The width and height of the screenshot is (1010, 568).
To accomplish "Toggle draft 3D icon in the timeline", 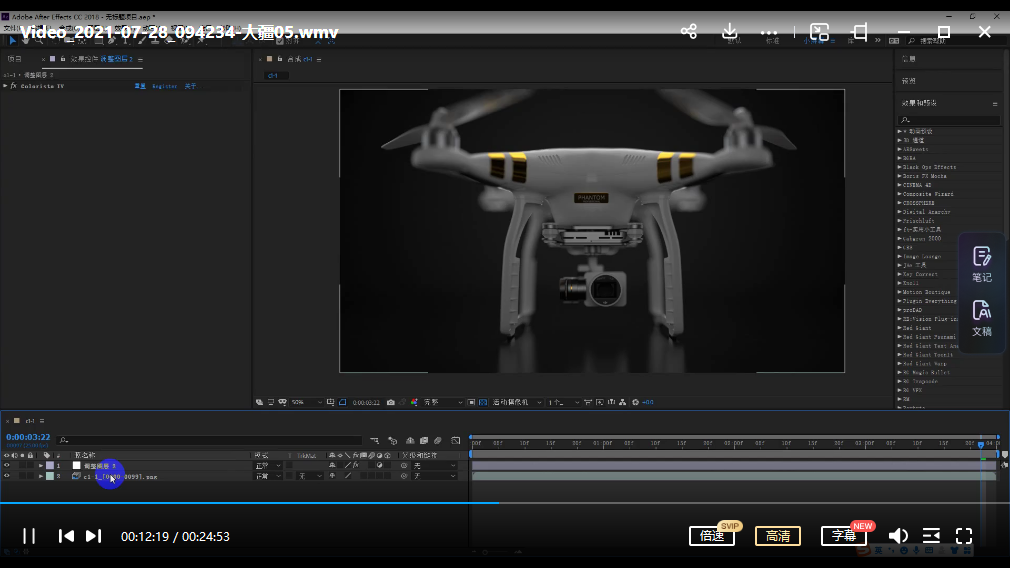I will (x=392, y=440).
